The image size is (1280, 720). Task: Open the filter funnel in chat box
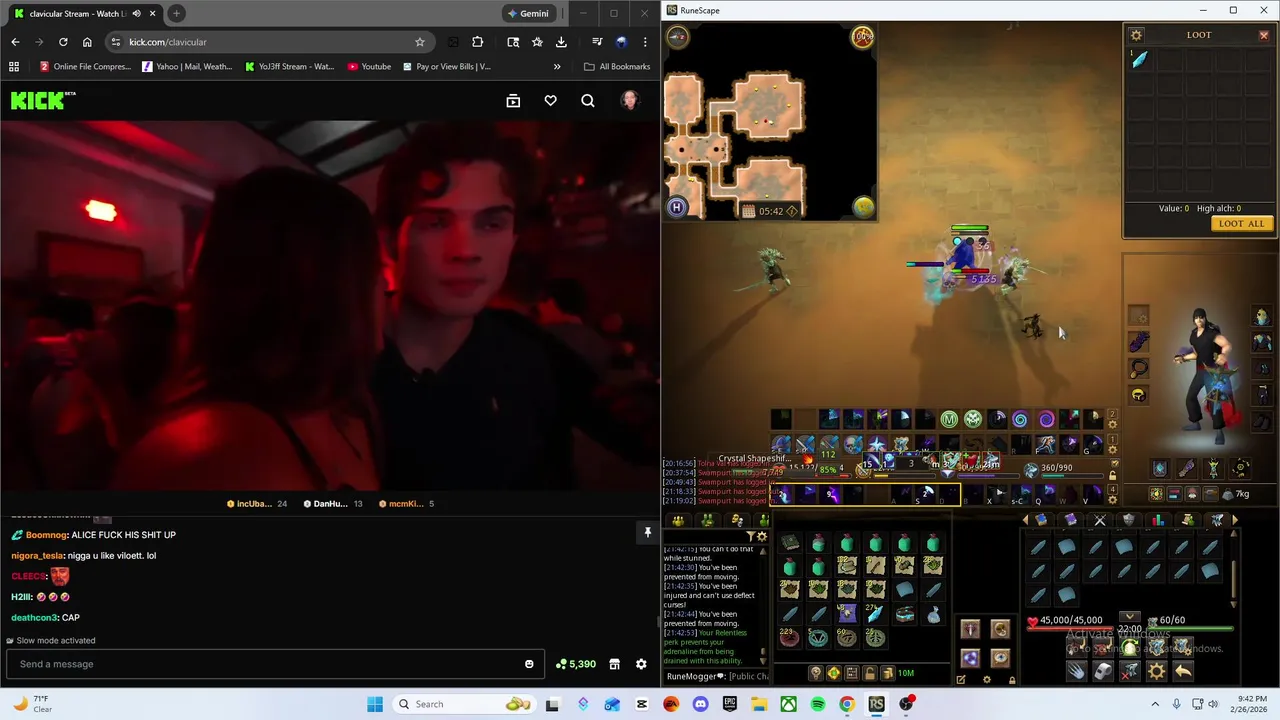(x=750, y=537)
